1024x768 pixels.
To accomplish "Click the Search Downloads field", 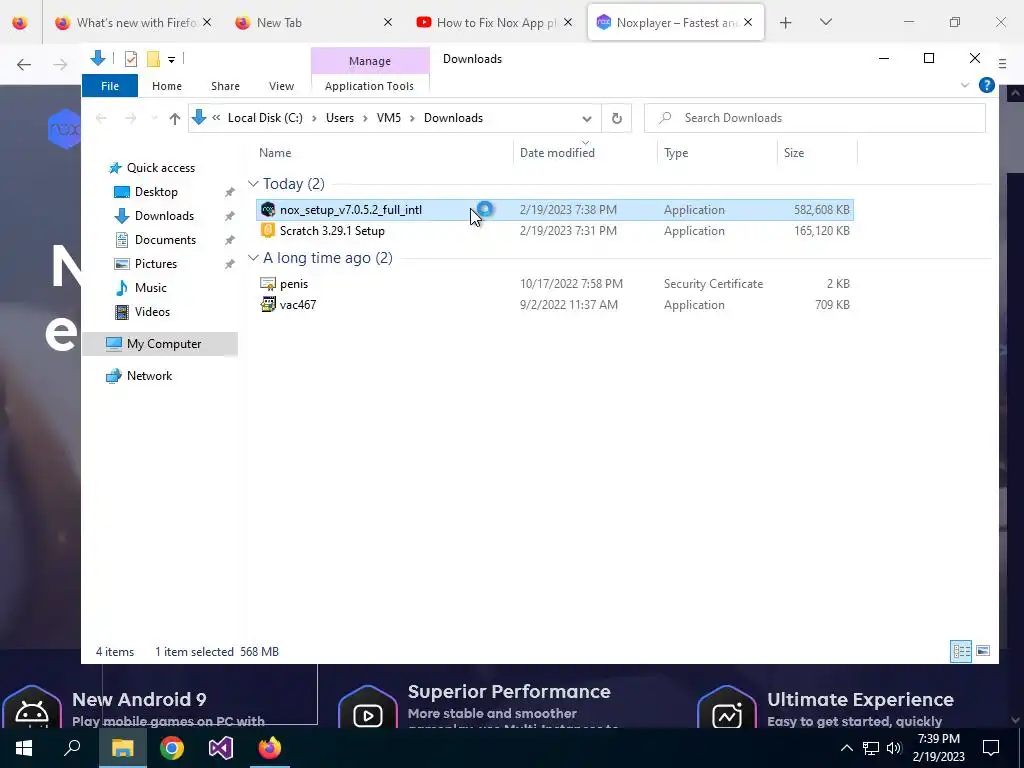I will [814, 118].
